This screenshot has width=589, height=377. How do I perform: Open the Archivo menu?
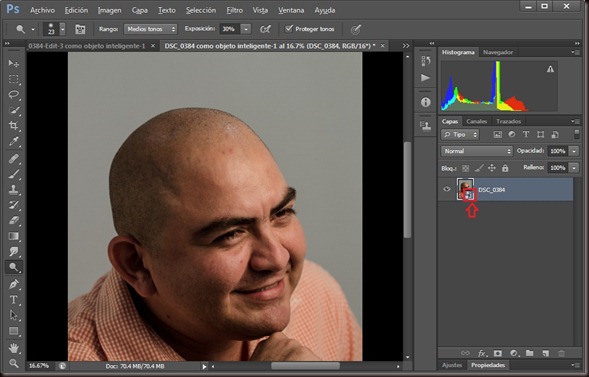(x=42, y=11)
